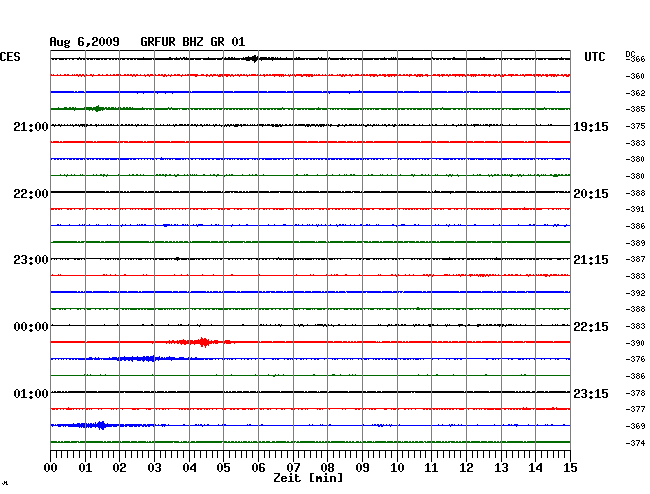Image resolution: width=650 pixels, height=494 pixels.
Task: Select the "14" minute tick label
Action: click(x=535, y=467)
